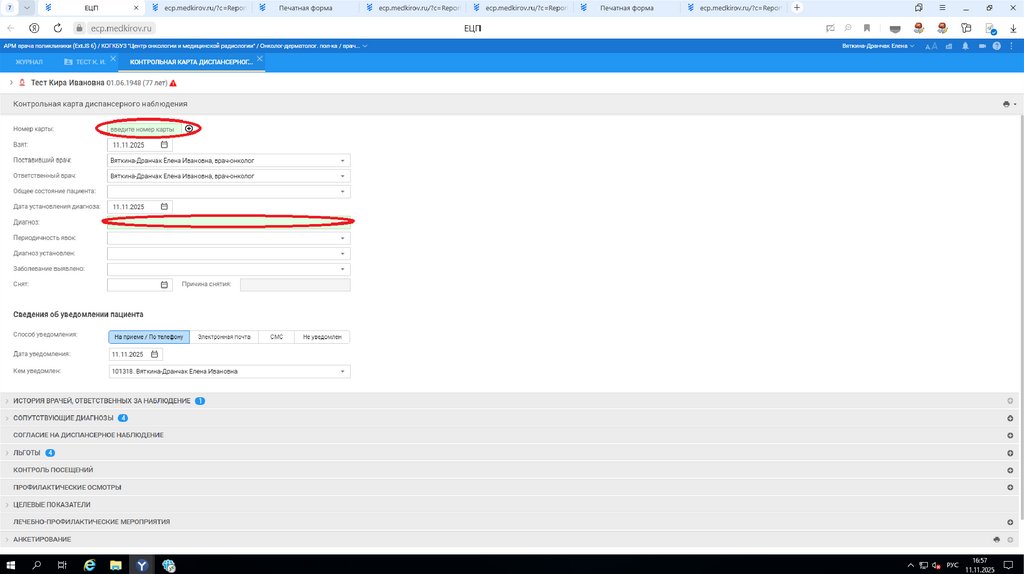Select Электронная почта notification method
The image size is (1024, 574).
[x=224, y=337]
